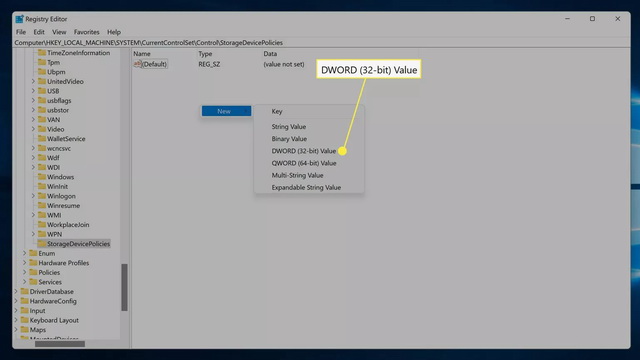The image size is (640, 360).
Task: Click the Windows folder icon
Action: pos(42,177)
